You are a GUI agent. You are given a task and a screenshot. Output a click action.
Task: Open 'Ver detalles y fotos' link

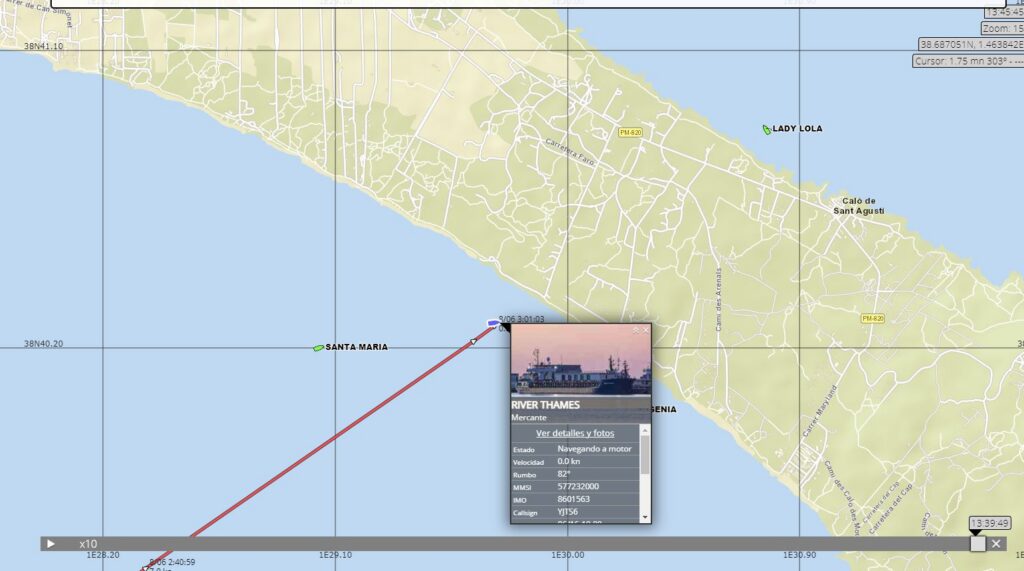tap(575, 433)
